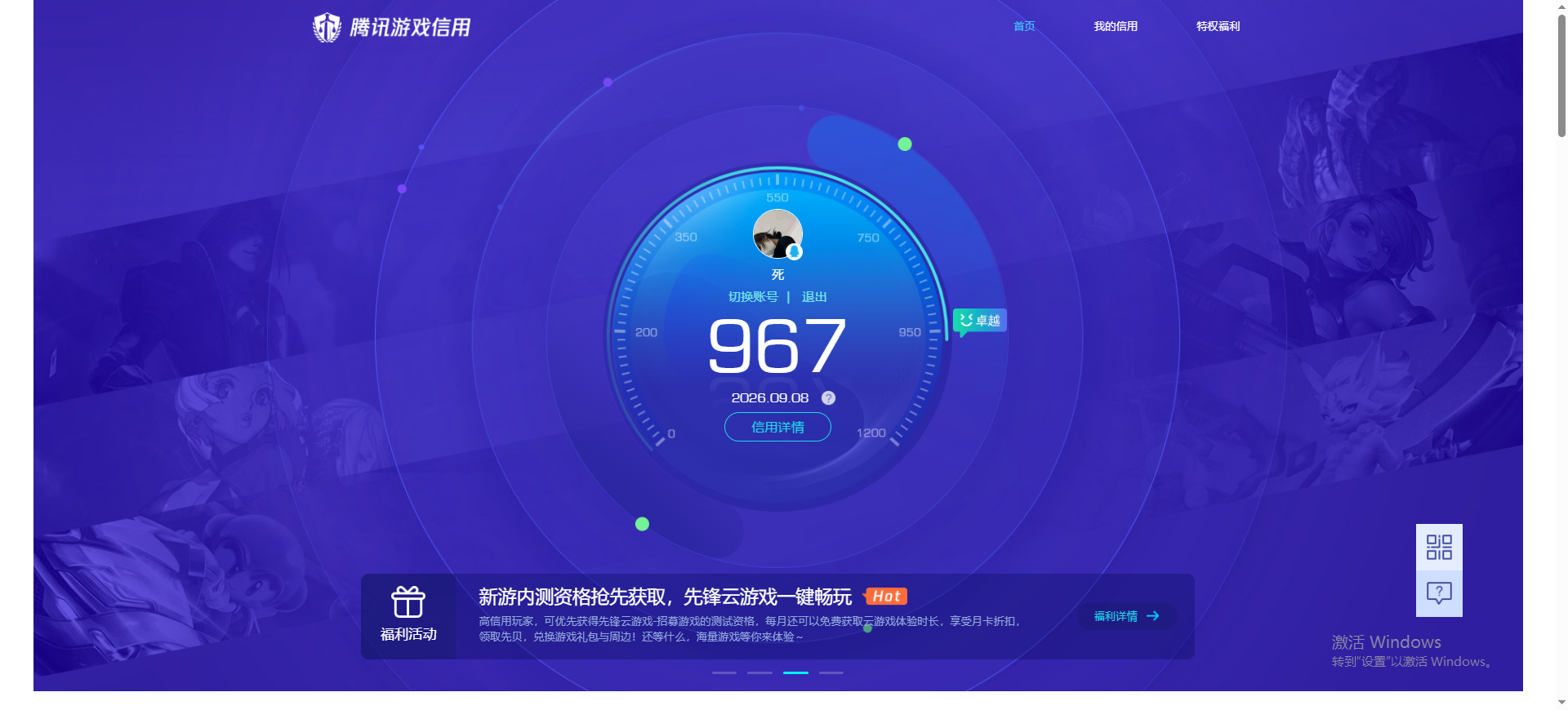Viewport: 1568px width, 710px height.
Task: Click the Tencent Game Credit shield logo
Action: pyautogui.click(x=327, y=27)
